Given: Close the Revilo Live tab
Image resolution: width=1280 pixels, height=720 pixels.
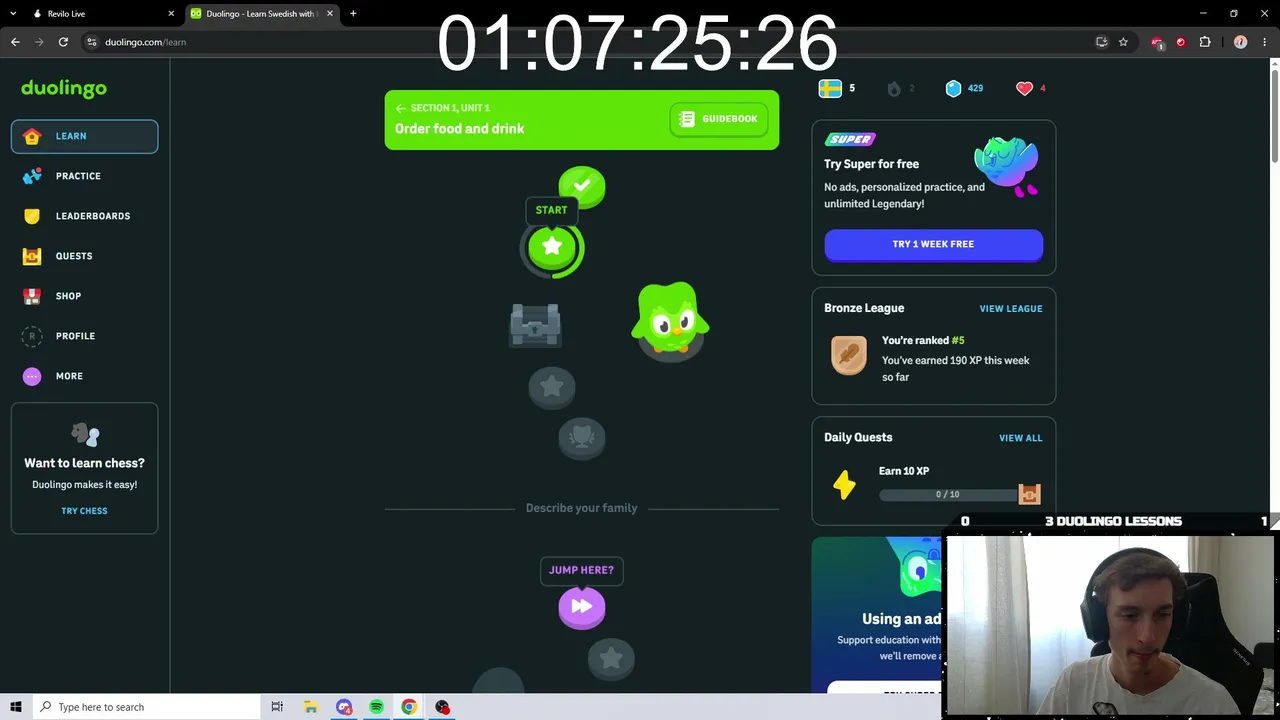Looking at the screenshot, I should (171, 14).
